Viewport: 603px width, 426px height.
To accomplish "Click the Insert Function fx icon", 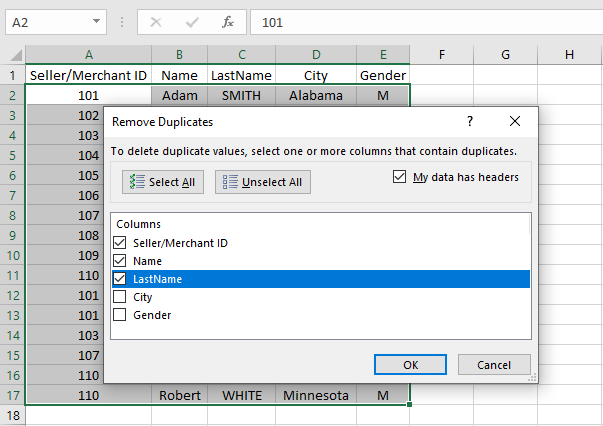I will pos(228,22).
